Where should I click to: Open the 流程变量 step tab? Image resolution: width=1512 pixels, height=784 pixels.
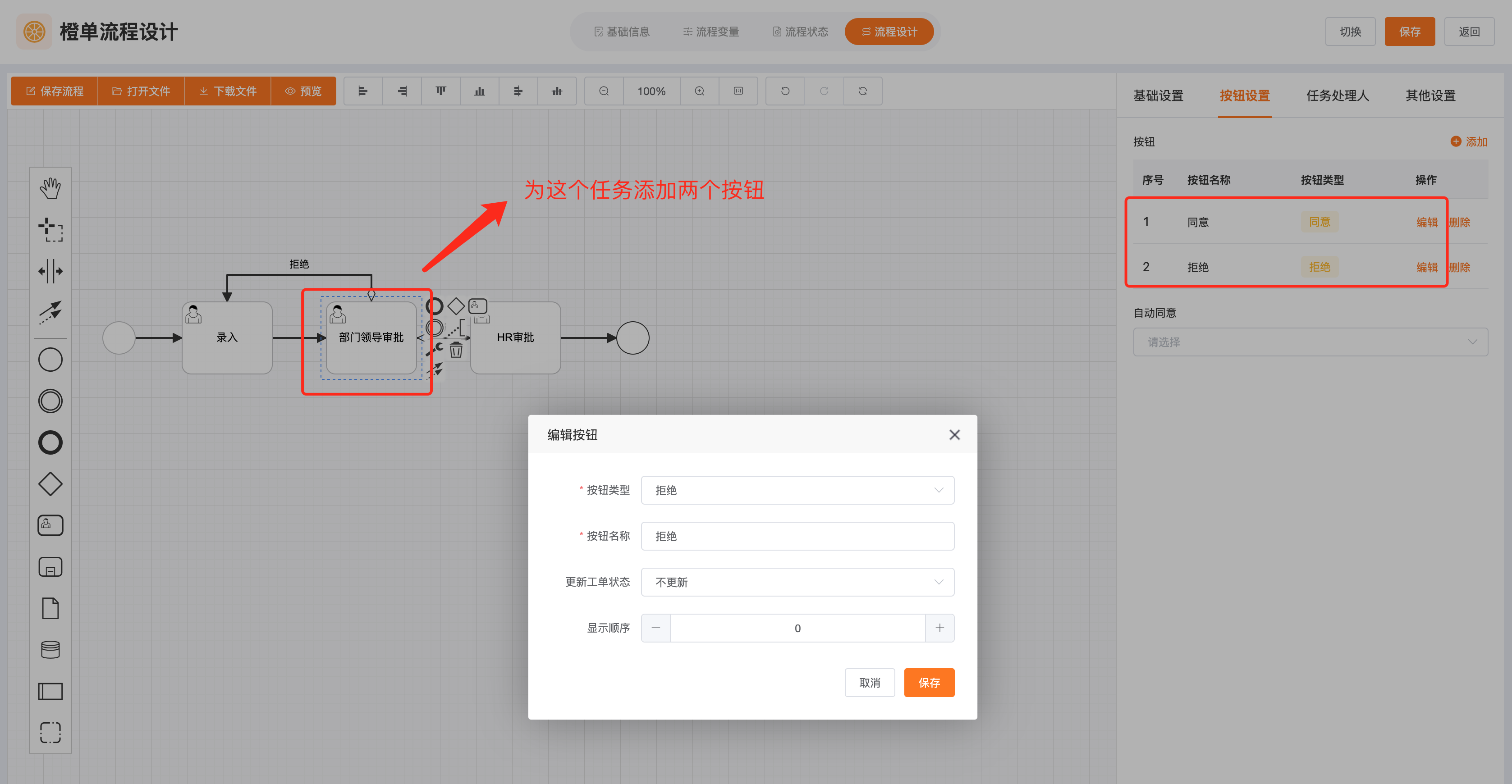coord(711,32)
